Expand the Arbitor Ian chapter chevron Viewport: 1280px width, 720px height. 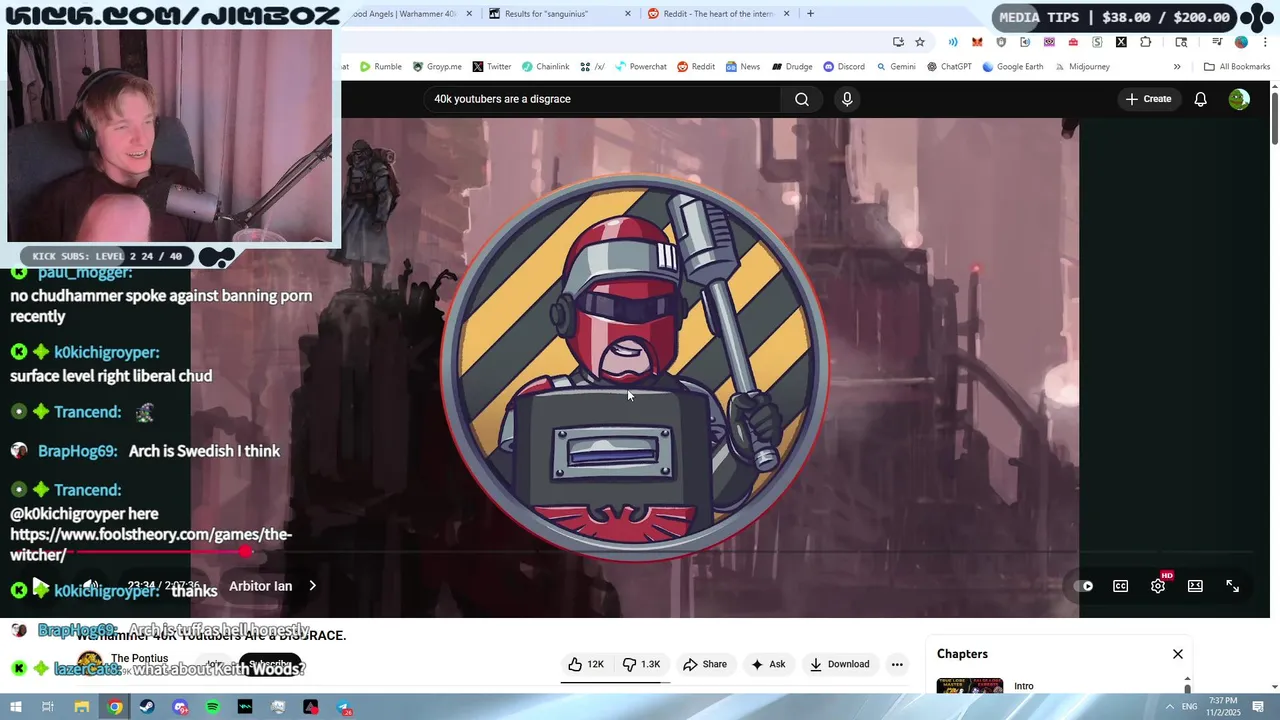click(312, 586)
